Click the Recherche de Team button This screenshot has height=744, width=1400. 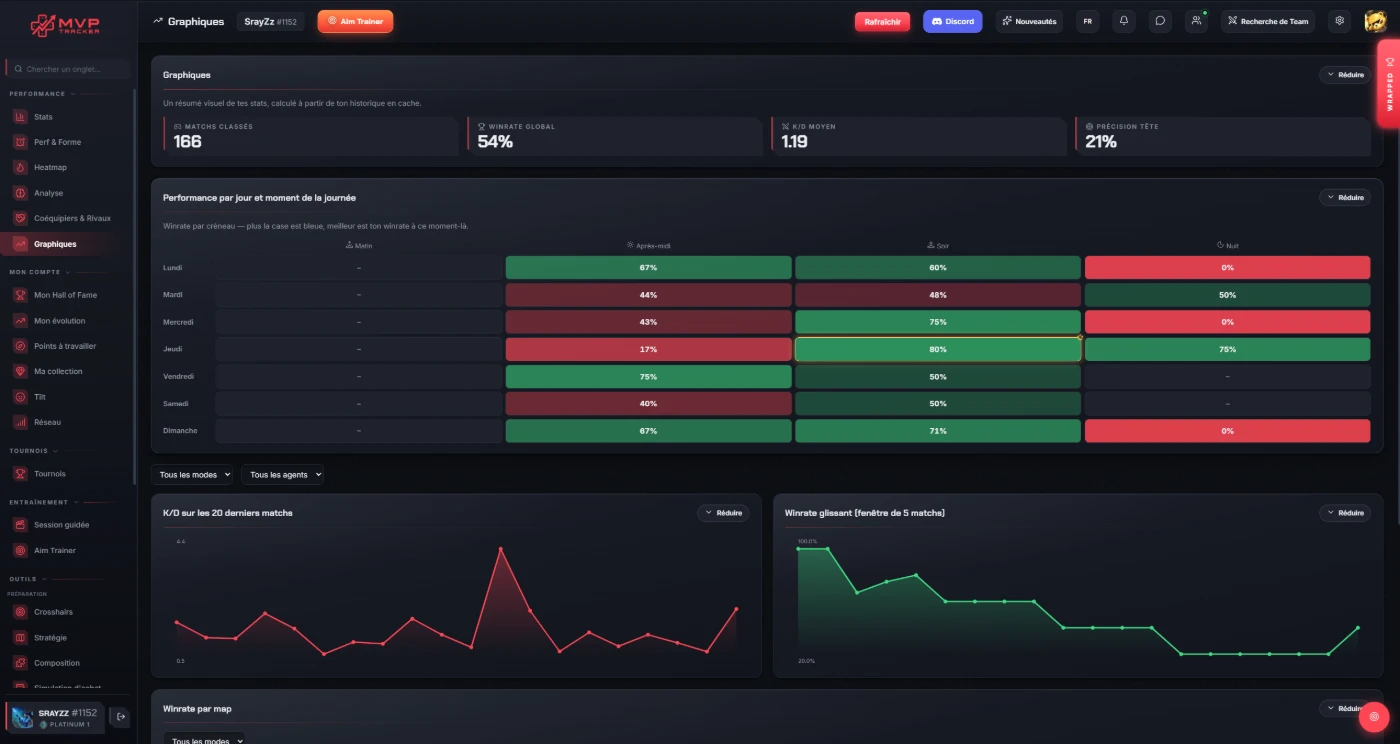pos(1267,21)
